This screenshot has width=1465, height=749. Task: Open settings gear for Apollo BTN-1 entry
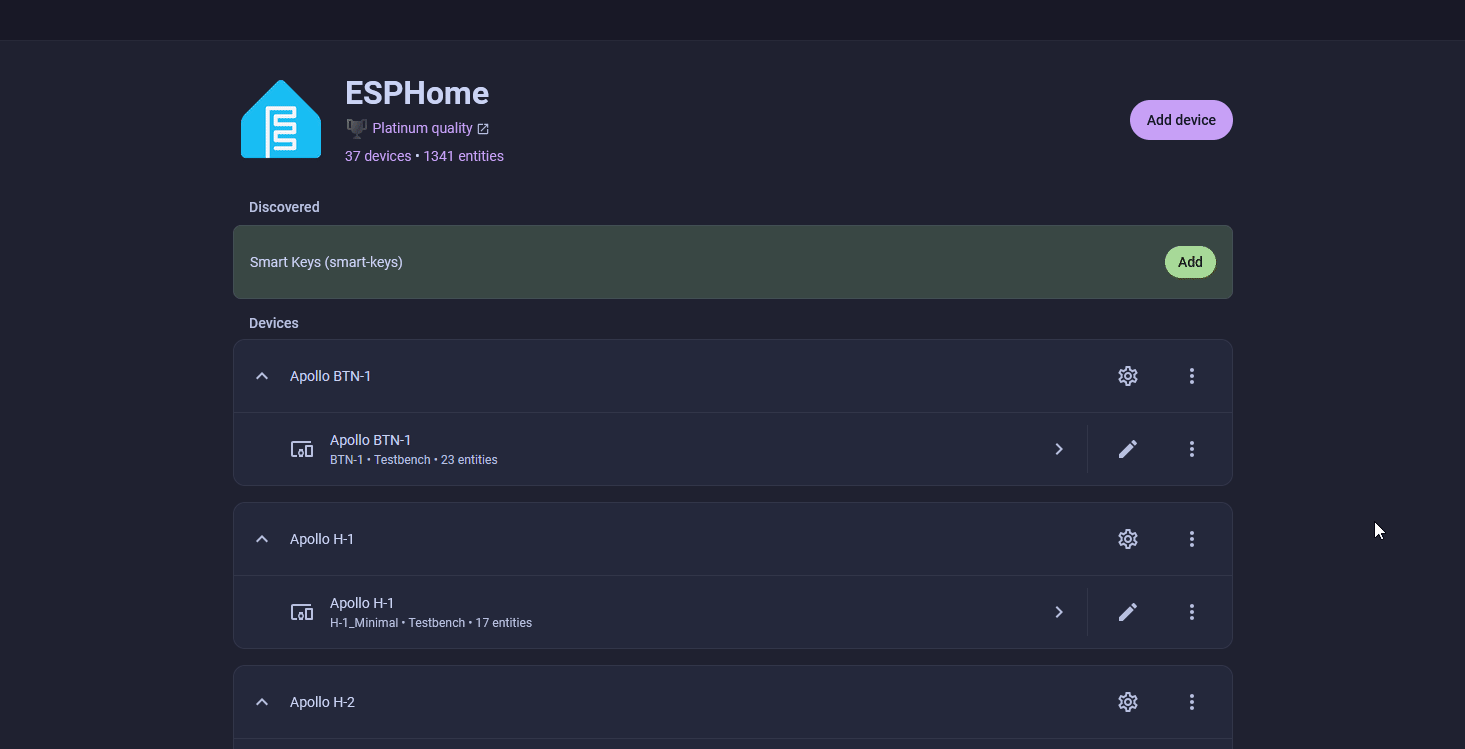[1128, 376]
